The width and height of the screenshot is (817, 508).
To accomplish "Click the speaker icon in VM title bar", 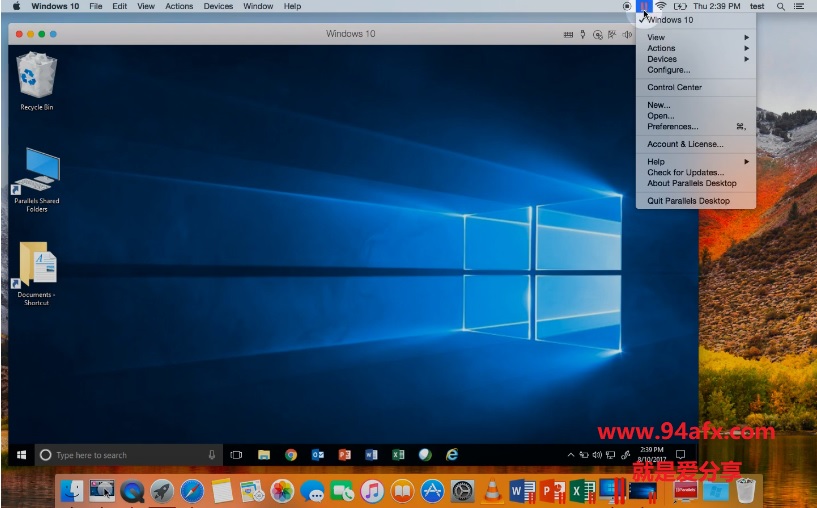I will tap(627, 34).
